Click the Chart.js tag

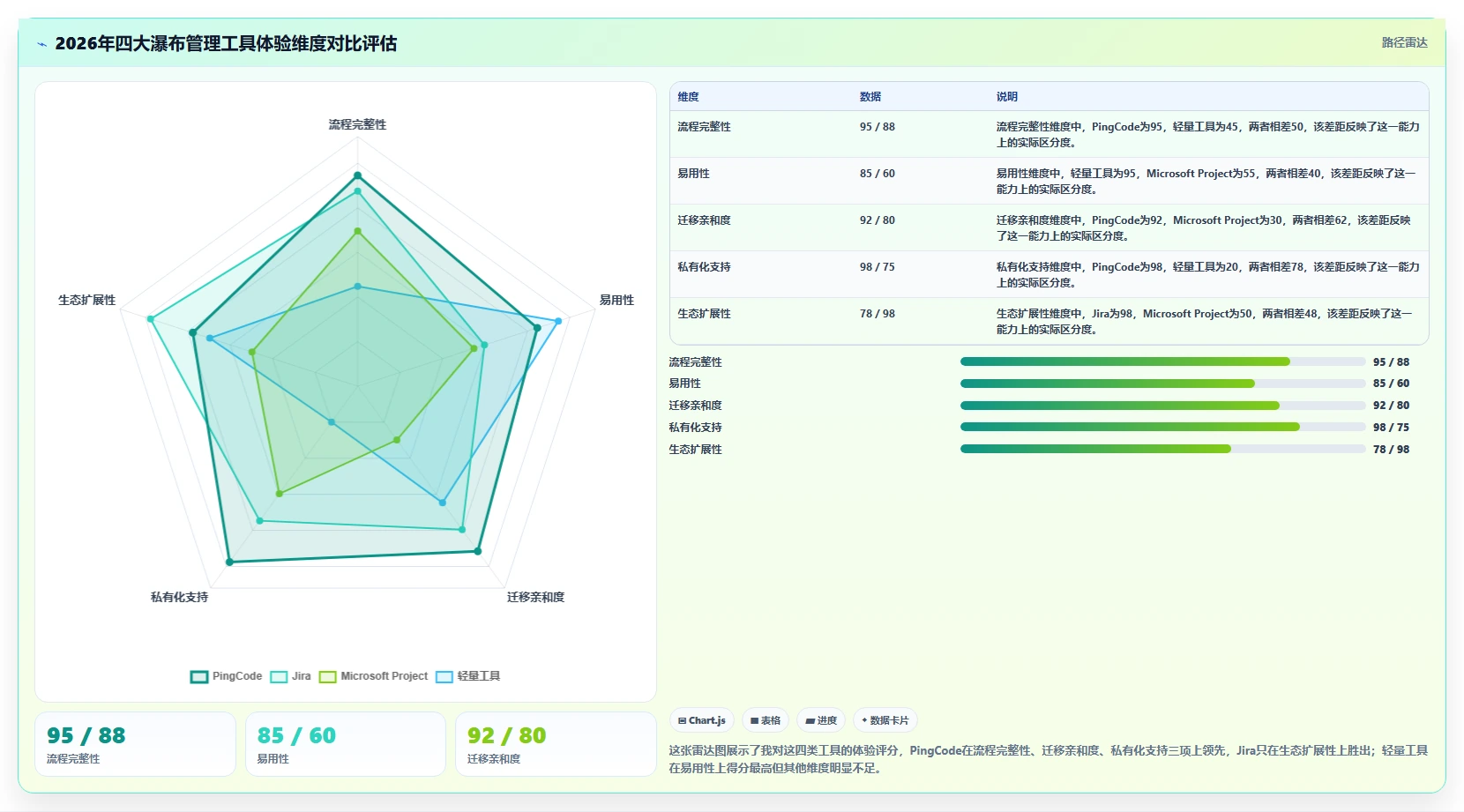point(702,720)
